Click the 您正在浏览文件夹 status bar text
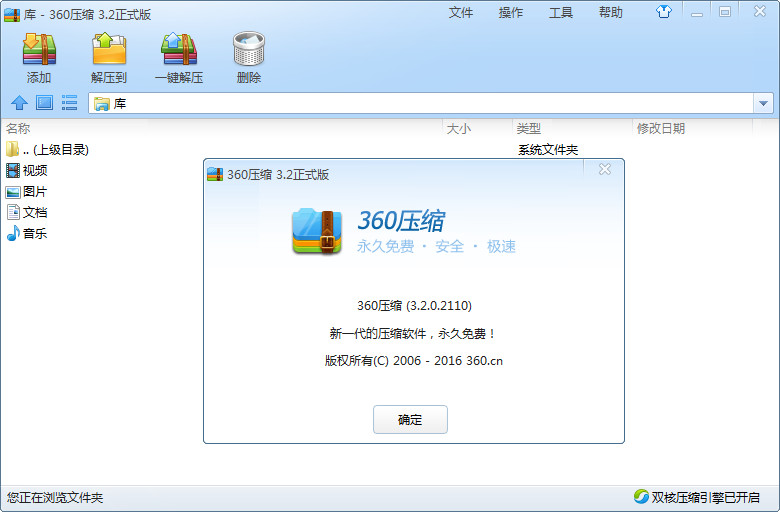Screen dimensions: 780x512 coord(55,498)
